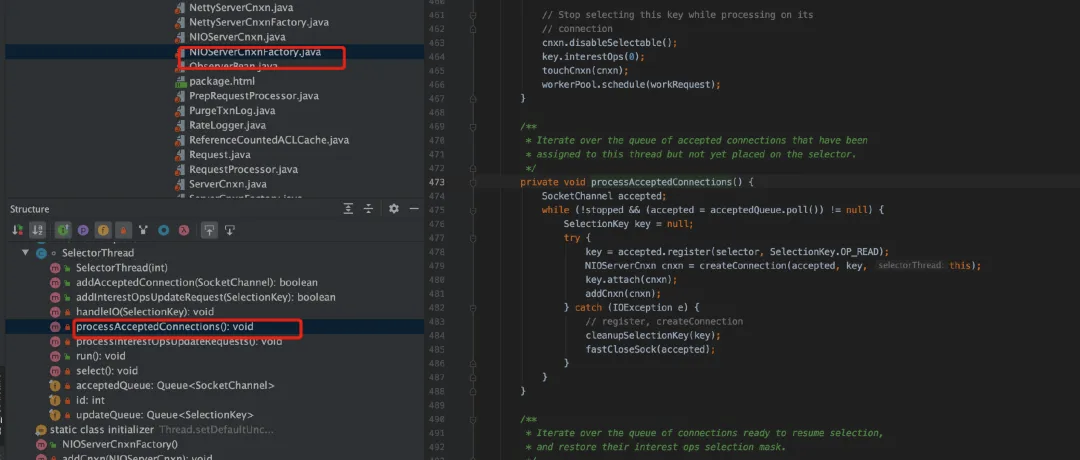Select addAcceptedConnection(SocketChannel) method
The width and height of the screenshot is (1080, 460).
[196, 282]
